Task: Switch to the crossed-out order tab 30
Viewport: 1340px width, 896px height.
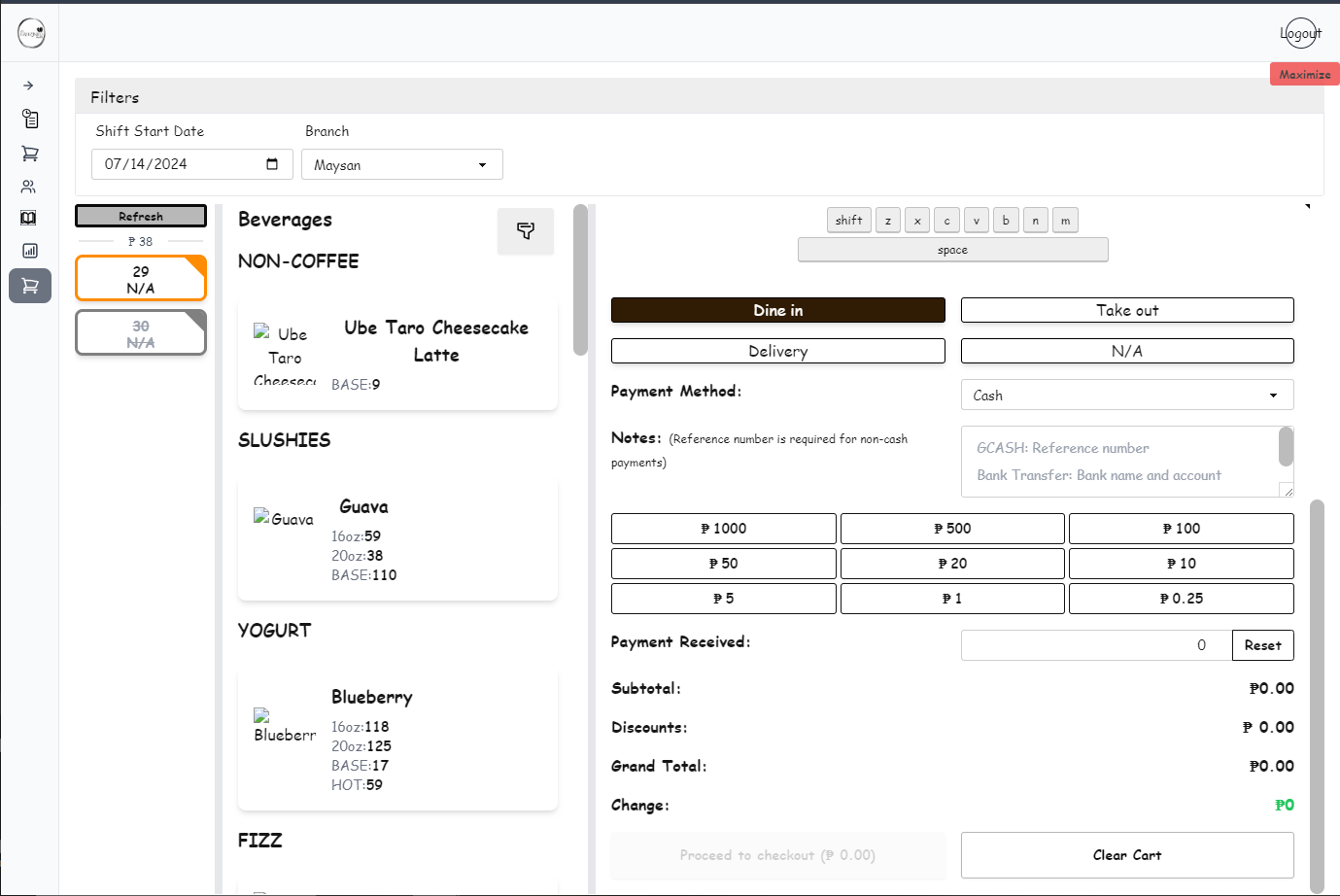Action: 140,332
